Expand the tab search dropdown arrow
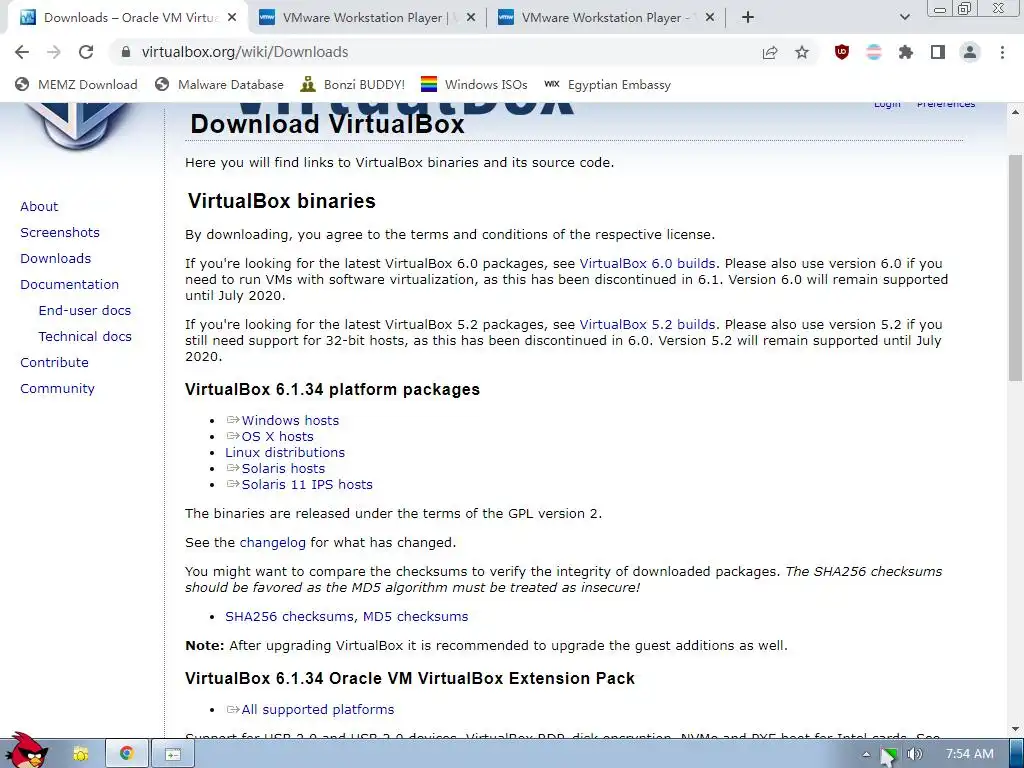Screen dimensions: 1024x768 (x=904, y=18)
